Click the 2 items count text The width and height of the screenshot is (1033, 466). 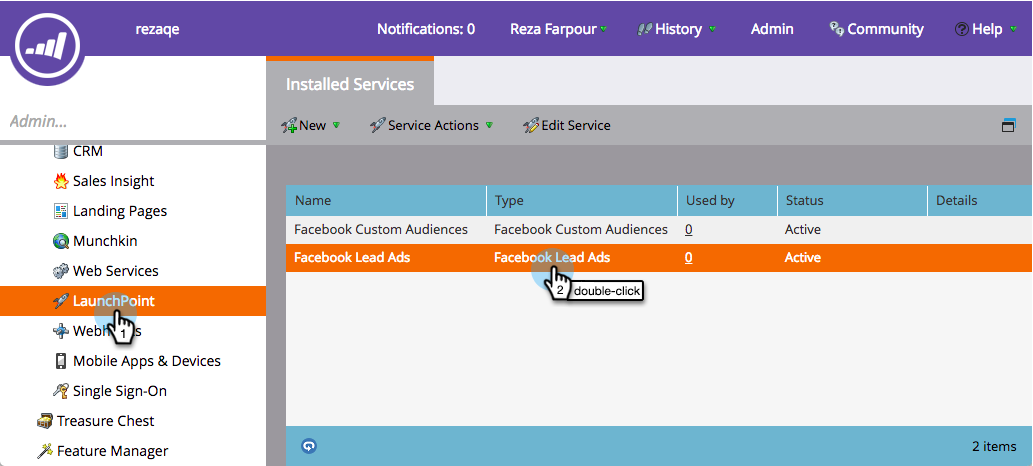tap(994, 446)
